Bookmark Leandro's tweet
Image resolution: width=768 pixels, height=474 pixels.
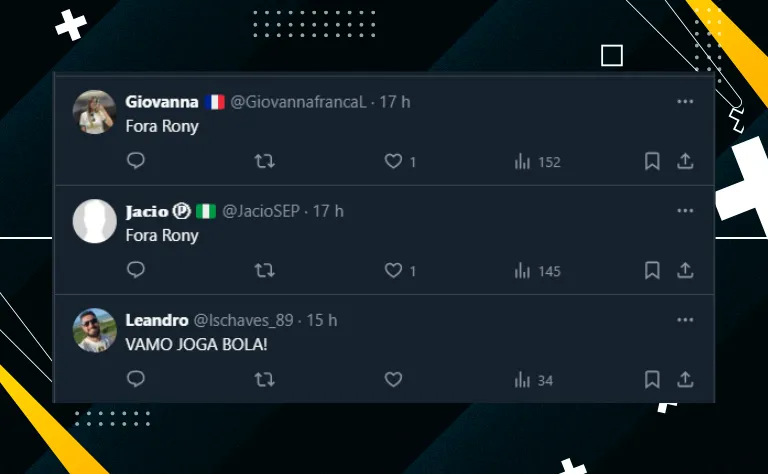[652, 379]
